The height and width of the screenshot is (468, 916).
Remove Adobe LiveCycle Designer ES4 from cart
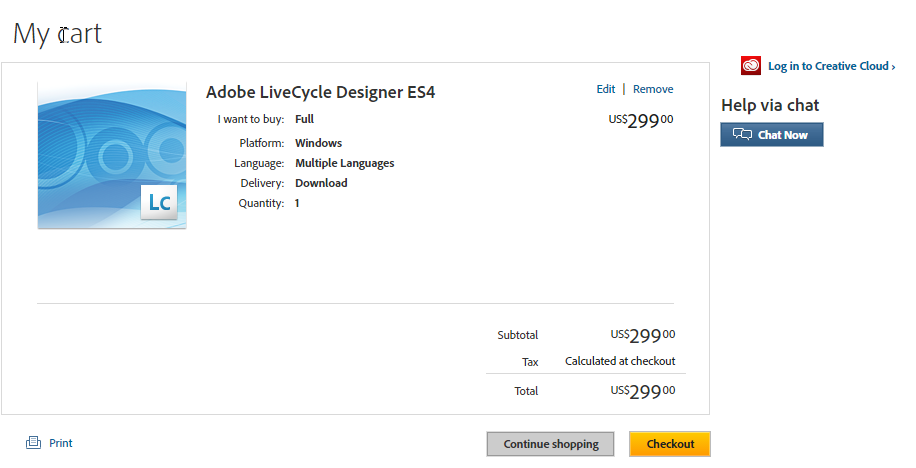(653, 89)
